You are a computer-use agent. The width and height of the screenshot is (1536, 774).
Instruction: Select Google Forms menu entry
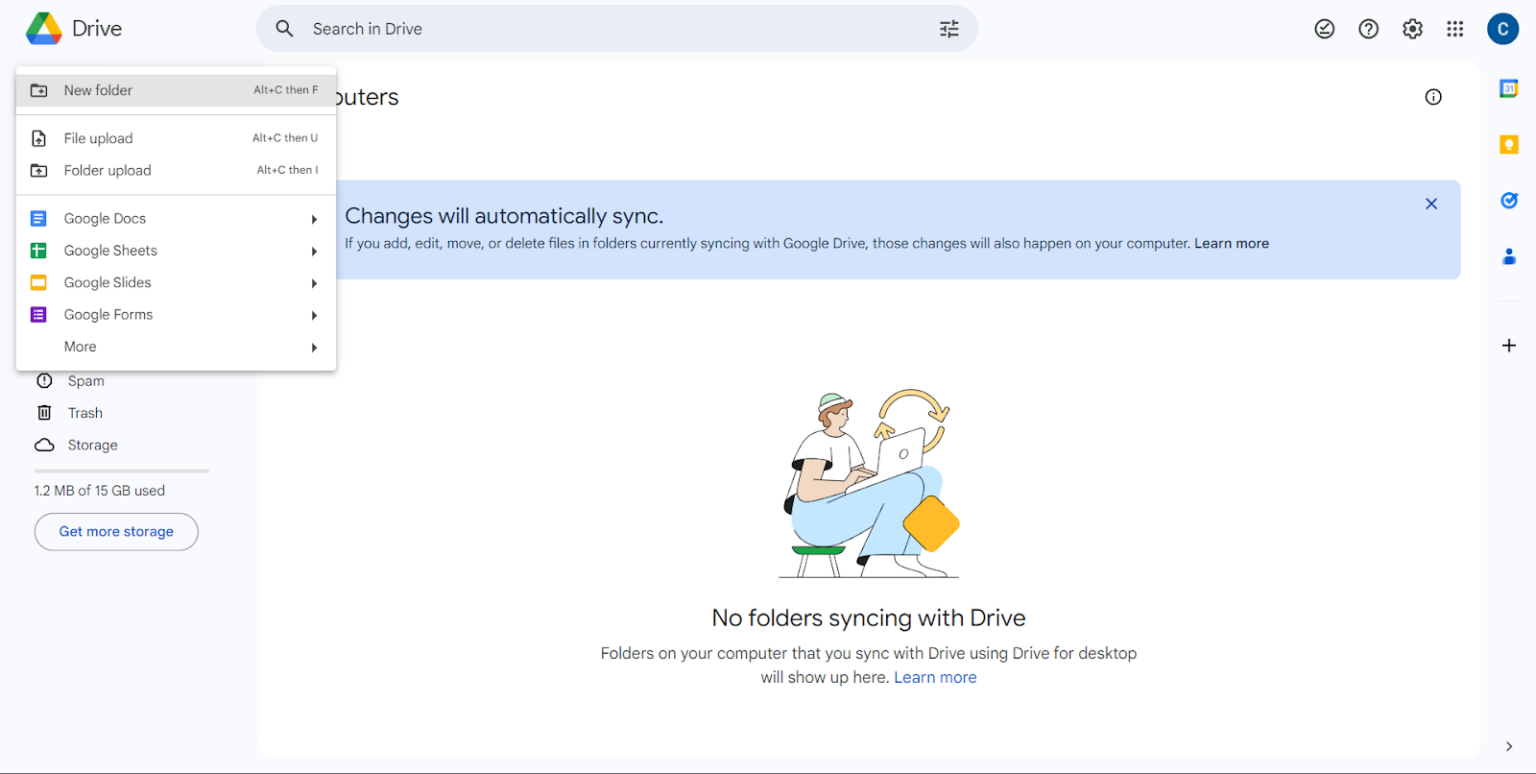[x=176, y=314]
